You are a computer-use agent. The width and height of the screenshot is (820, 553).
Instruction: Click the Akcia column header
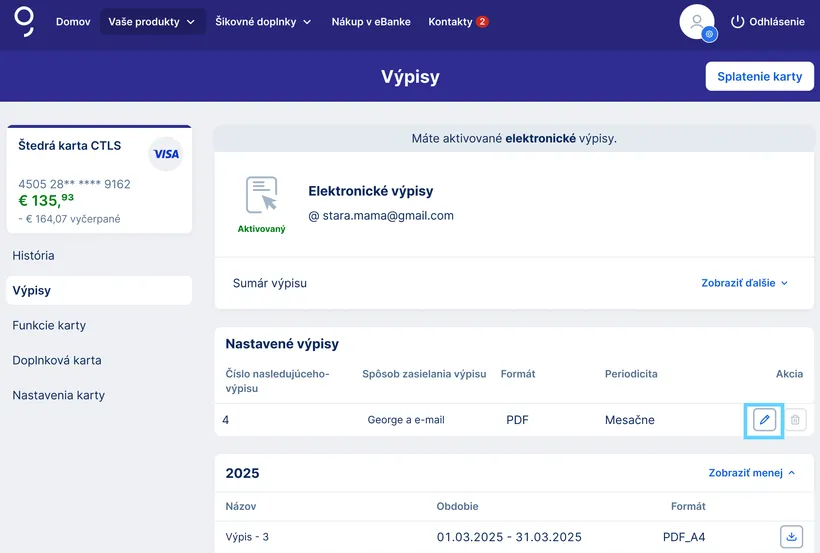coord(789,374)
